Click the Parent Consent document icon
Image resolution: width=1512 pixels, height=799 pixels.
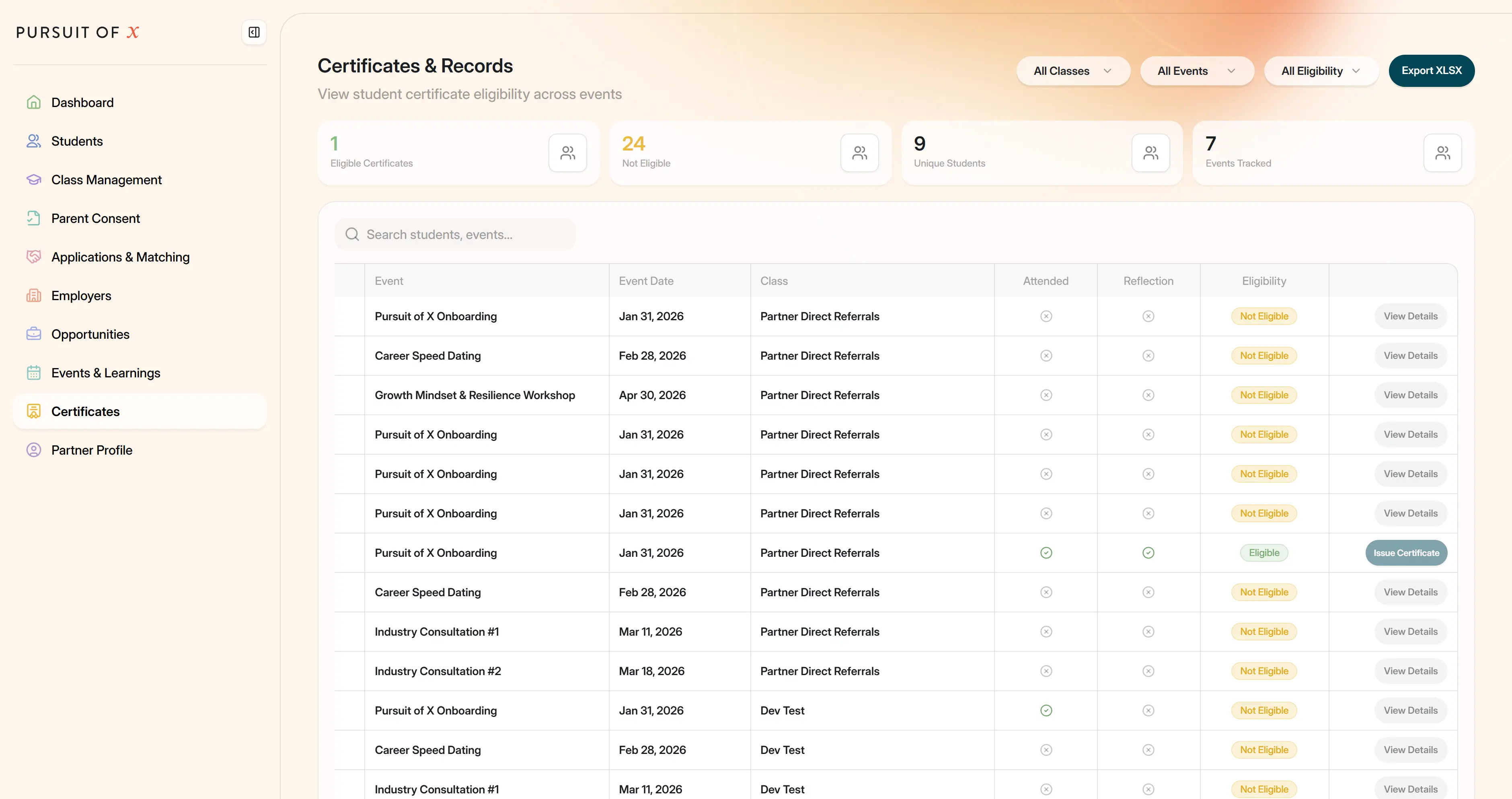click(x=34, y=218)
